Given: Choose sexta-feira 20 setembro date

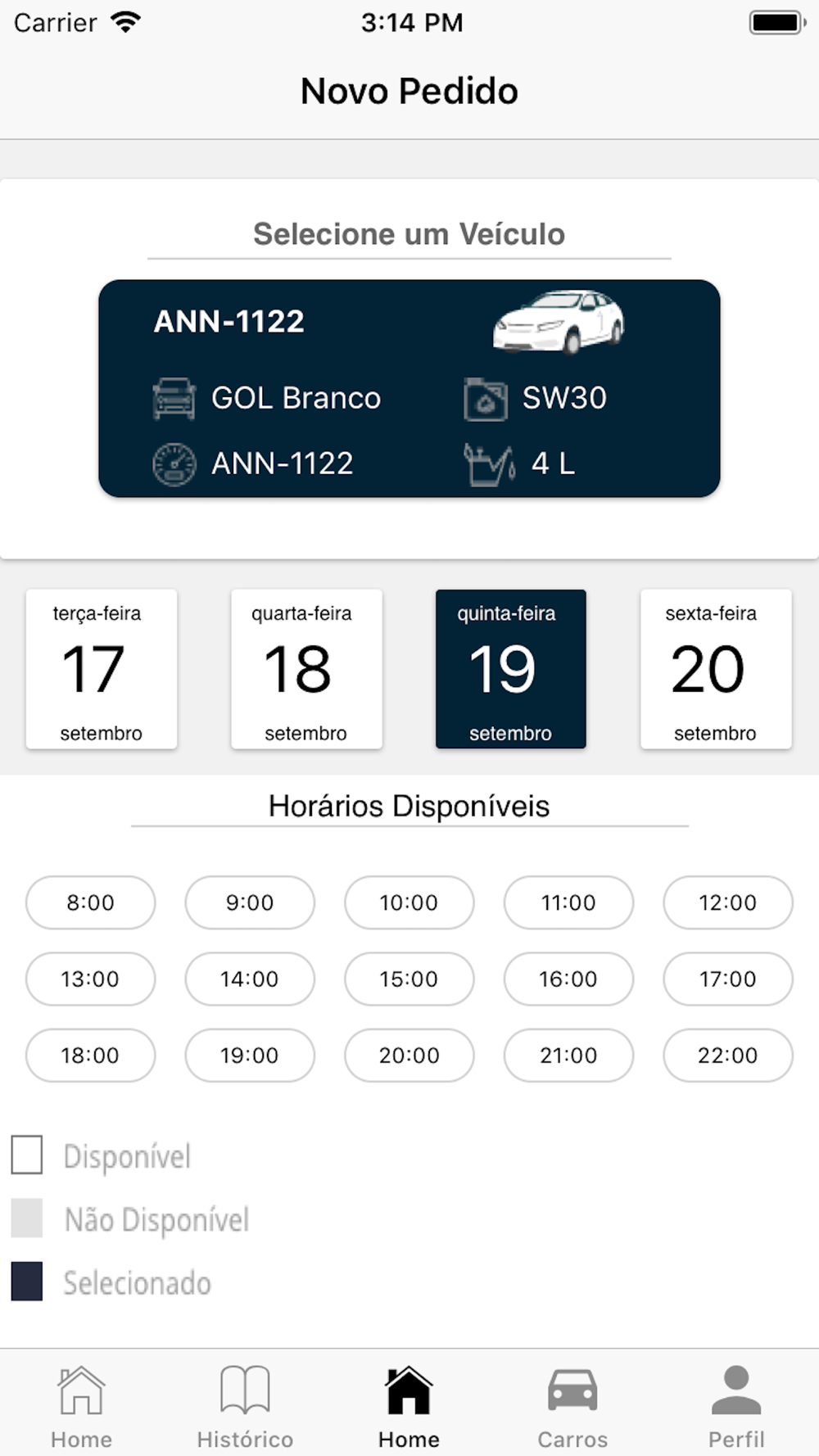Looking at the screenshot, I should [x=716, y=669].
